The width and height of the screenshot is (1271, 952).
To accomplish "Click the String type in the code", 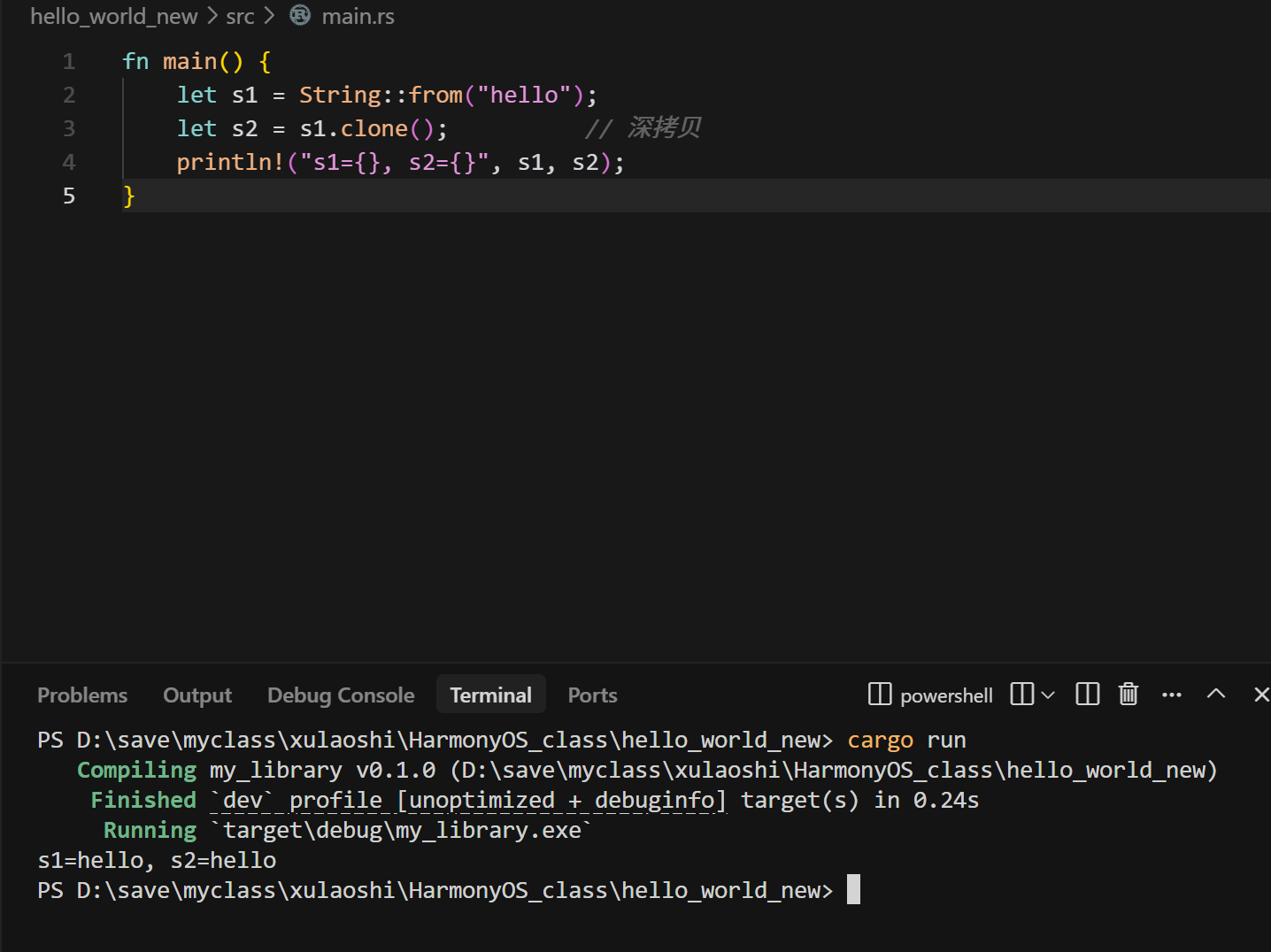I will (340, 95).
